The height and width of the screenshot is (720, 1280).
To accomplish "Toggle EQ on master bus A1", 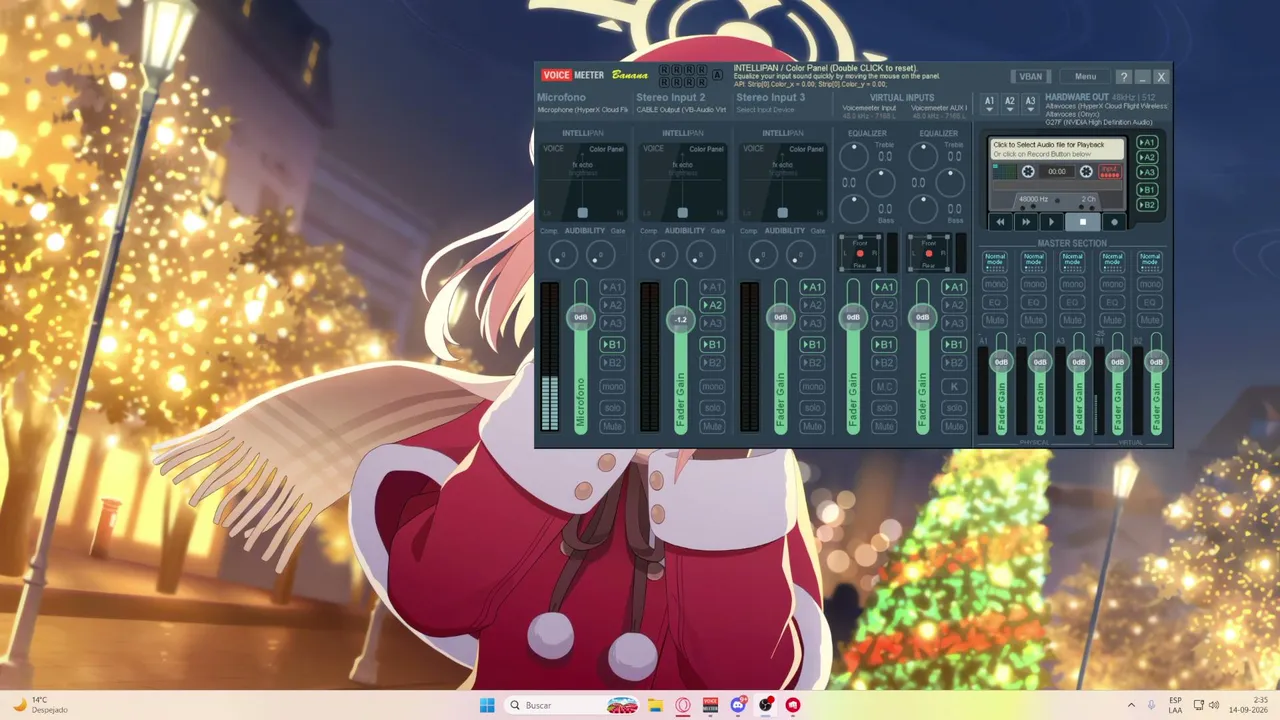I will [995, 302].
